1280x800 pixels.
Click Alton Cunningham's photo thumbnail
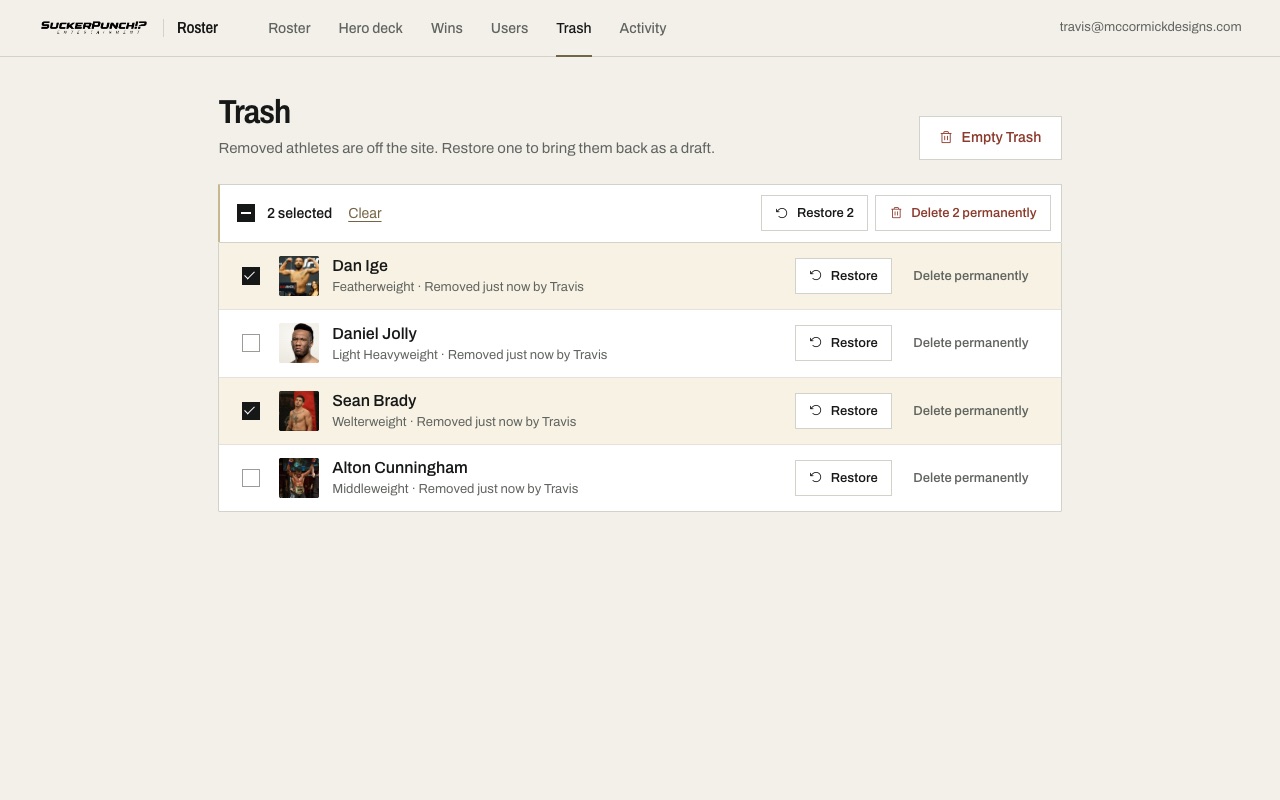coord(299,478)
